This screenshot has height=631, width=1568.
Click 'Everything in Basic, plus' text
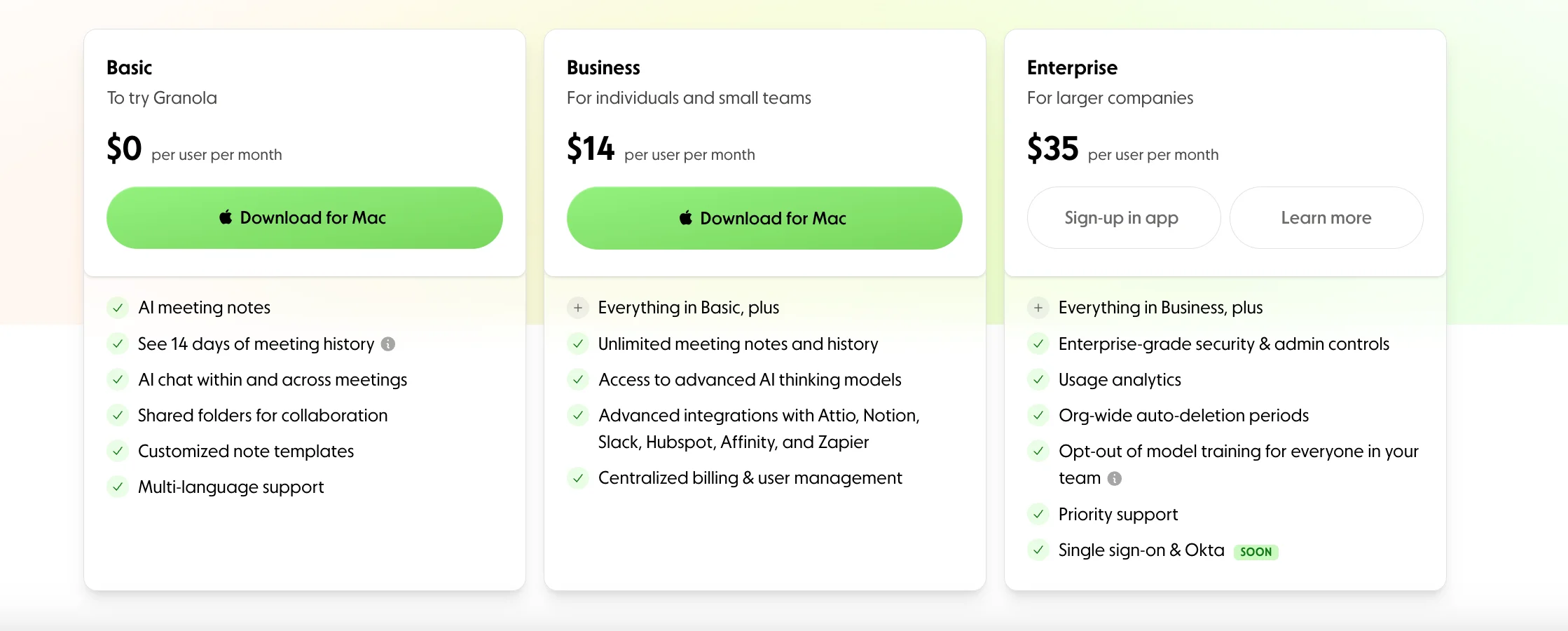pyautogui.click(x=689, y=308)
